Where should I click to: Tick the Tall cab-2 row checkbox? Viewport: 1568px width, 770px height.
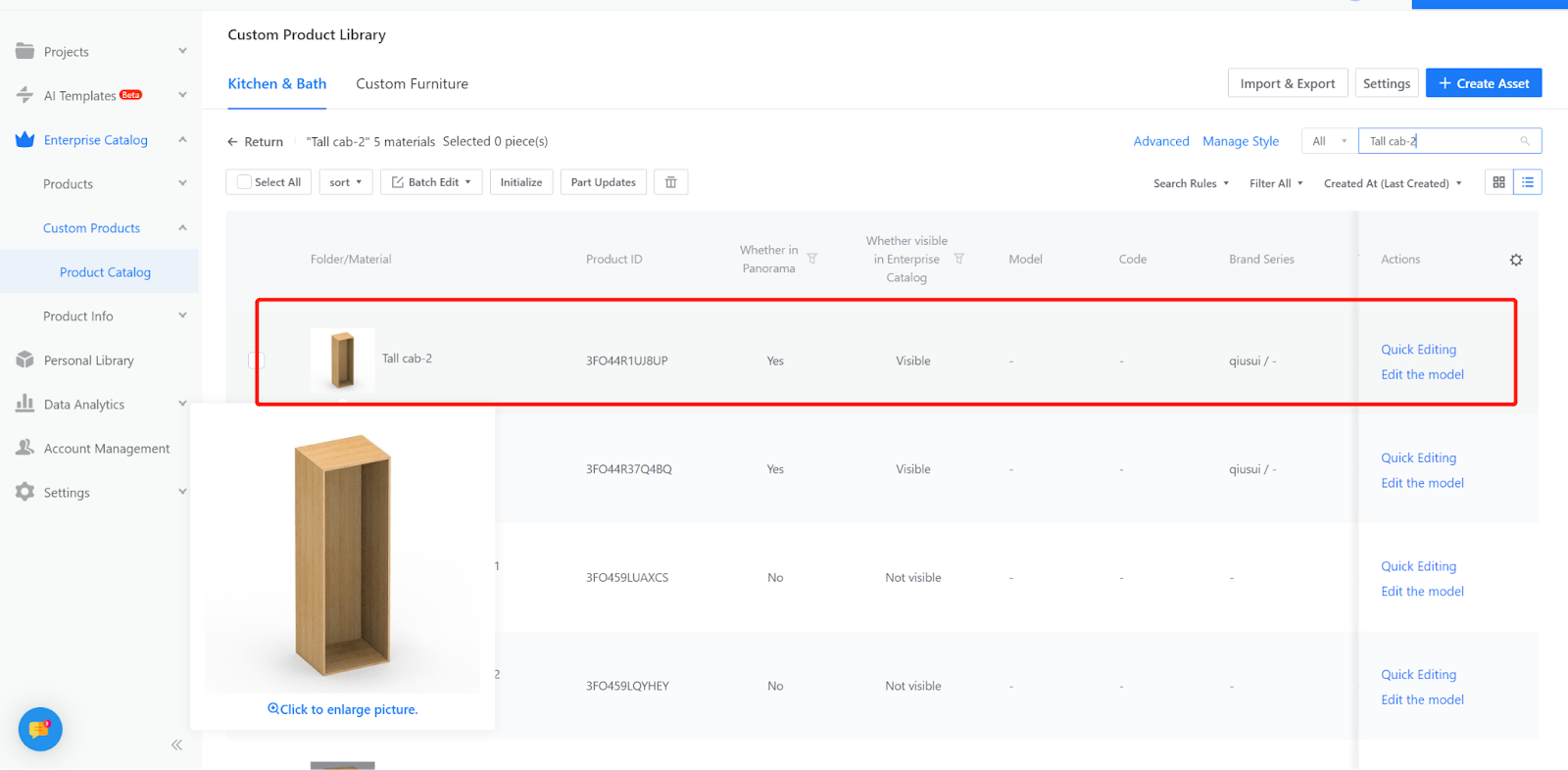click(256, 361)
